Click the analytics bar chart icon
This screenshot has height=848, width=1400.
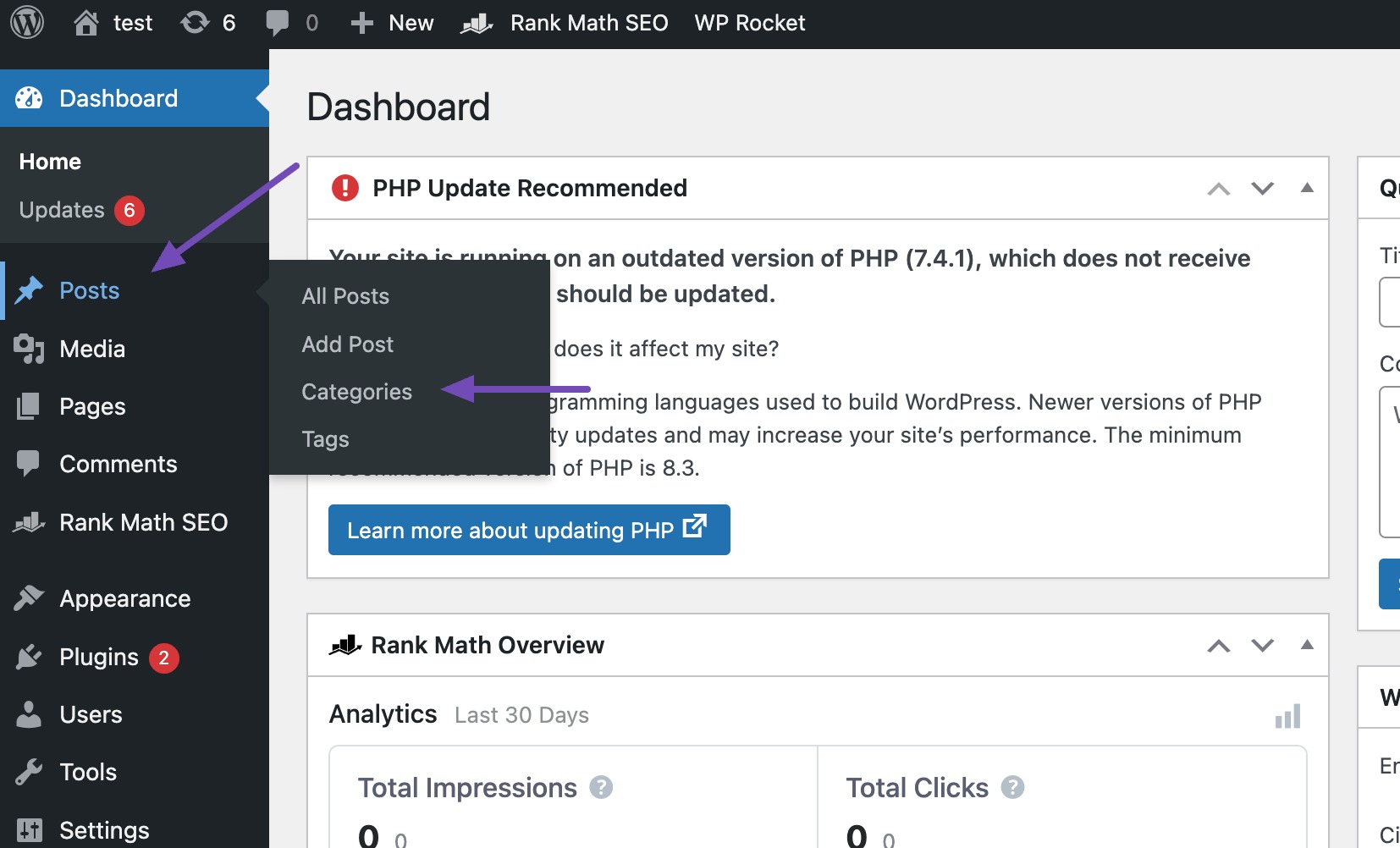[1287, 716]
